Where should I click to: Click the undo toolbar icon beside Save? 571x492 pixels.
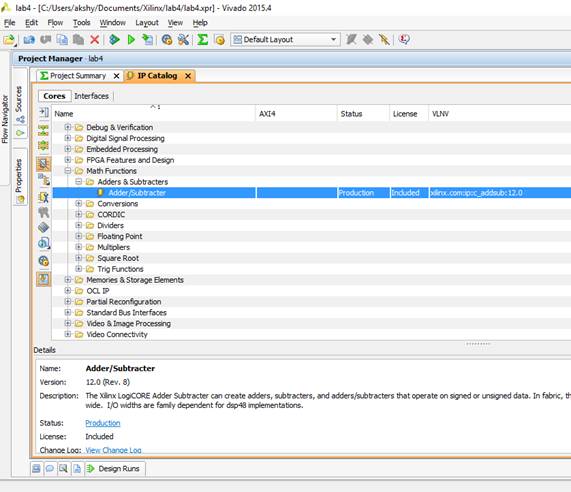[x=46, y=39]
